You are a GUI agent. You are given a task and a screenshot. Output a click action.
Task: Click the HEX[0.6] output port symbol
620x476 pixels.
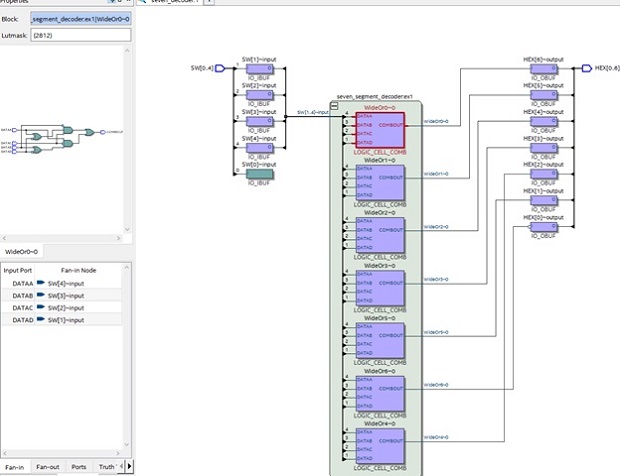587,68
